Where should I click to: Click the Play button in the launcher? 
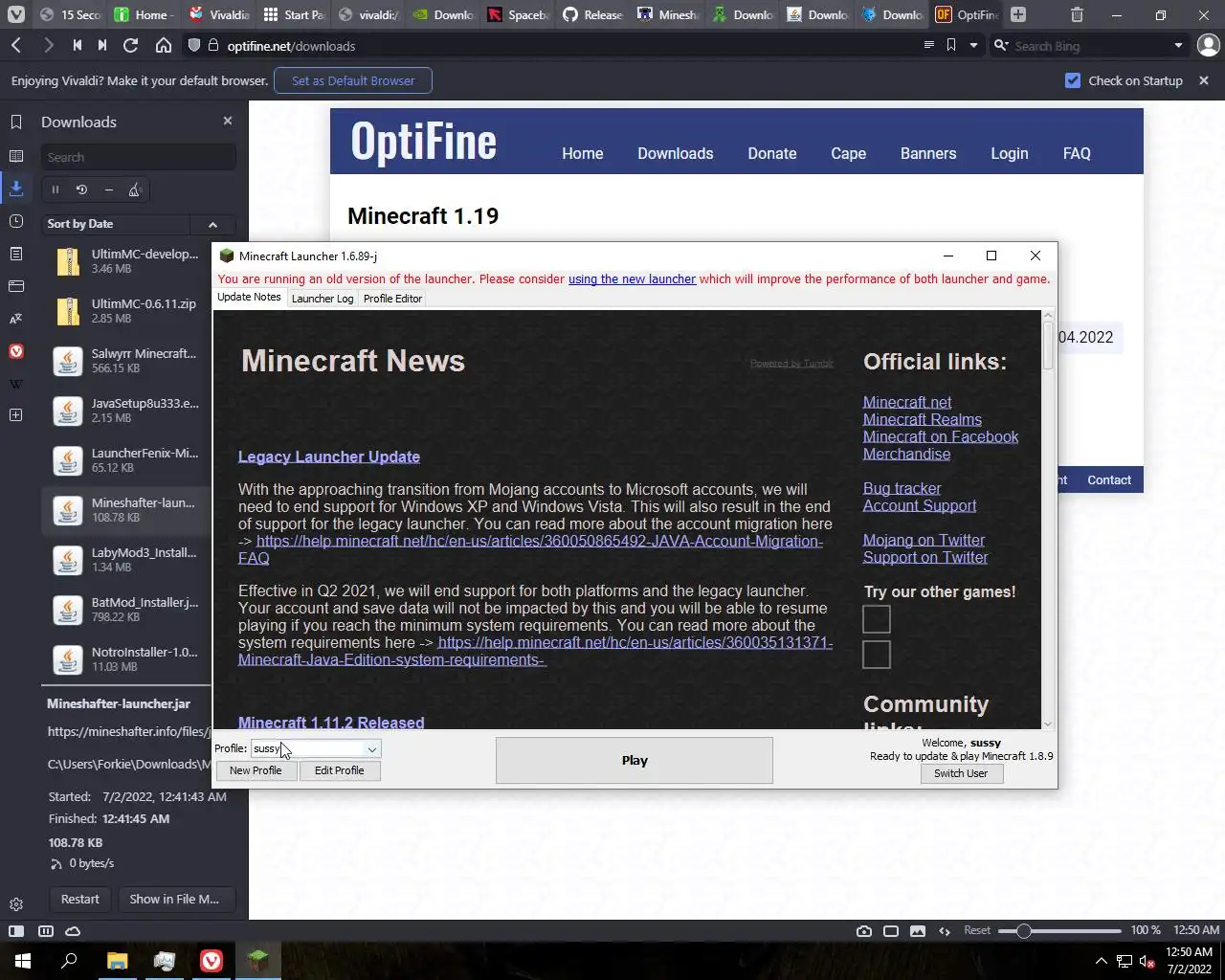(635, 761)
